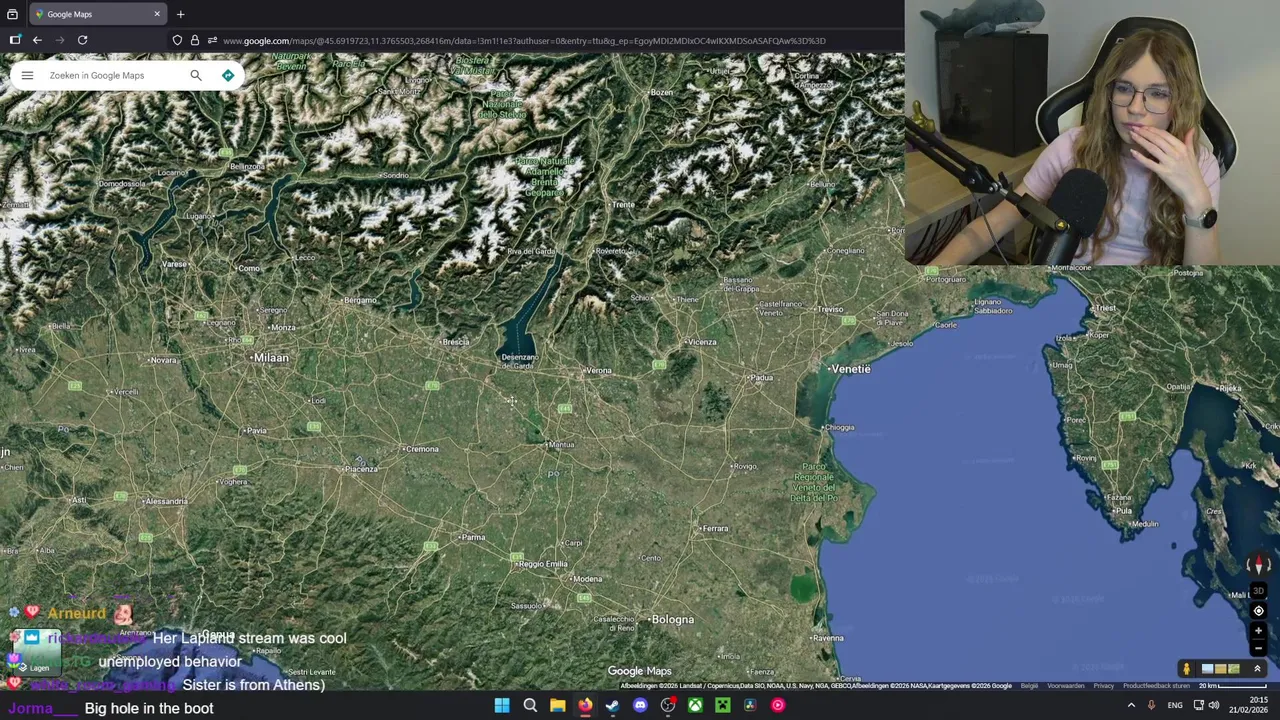This screenshot has height=720, width=1280.
Task: Open Steam from the taskbar
Action: pos(612,705)
